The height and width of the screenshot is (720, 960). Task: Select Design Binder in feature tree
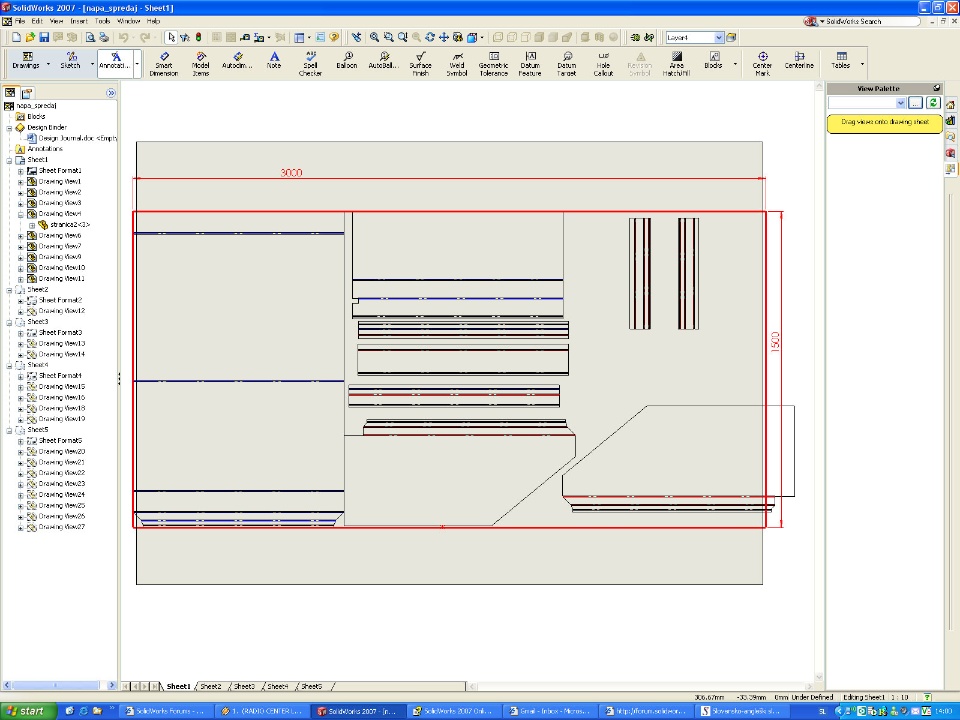tap(45, 128)
